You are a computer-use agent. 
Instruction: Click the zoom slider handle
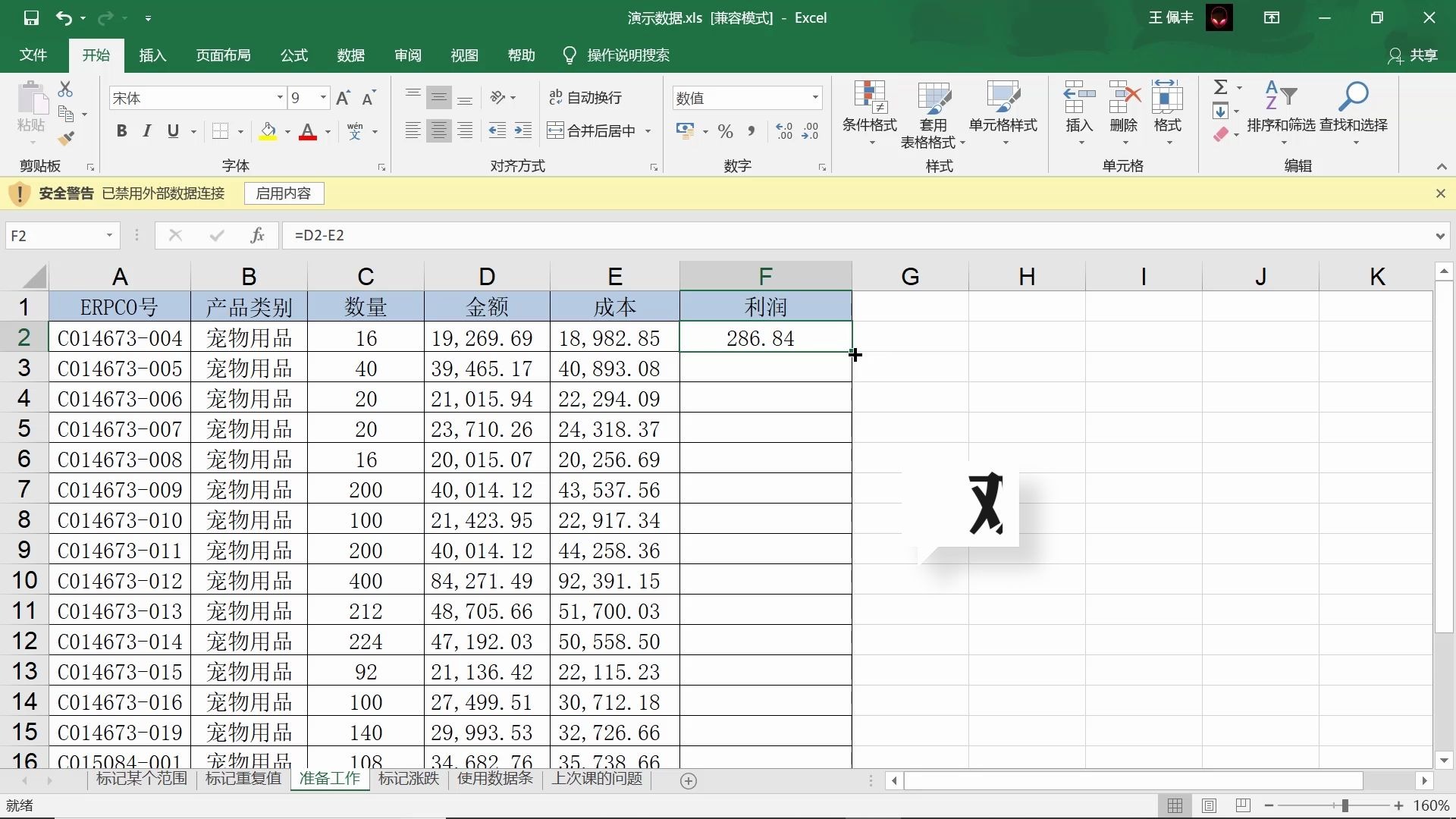[x=1345, y=805]
